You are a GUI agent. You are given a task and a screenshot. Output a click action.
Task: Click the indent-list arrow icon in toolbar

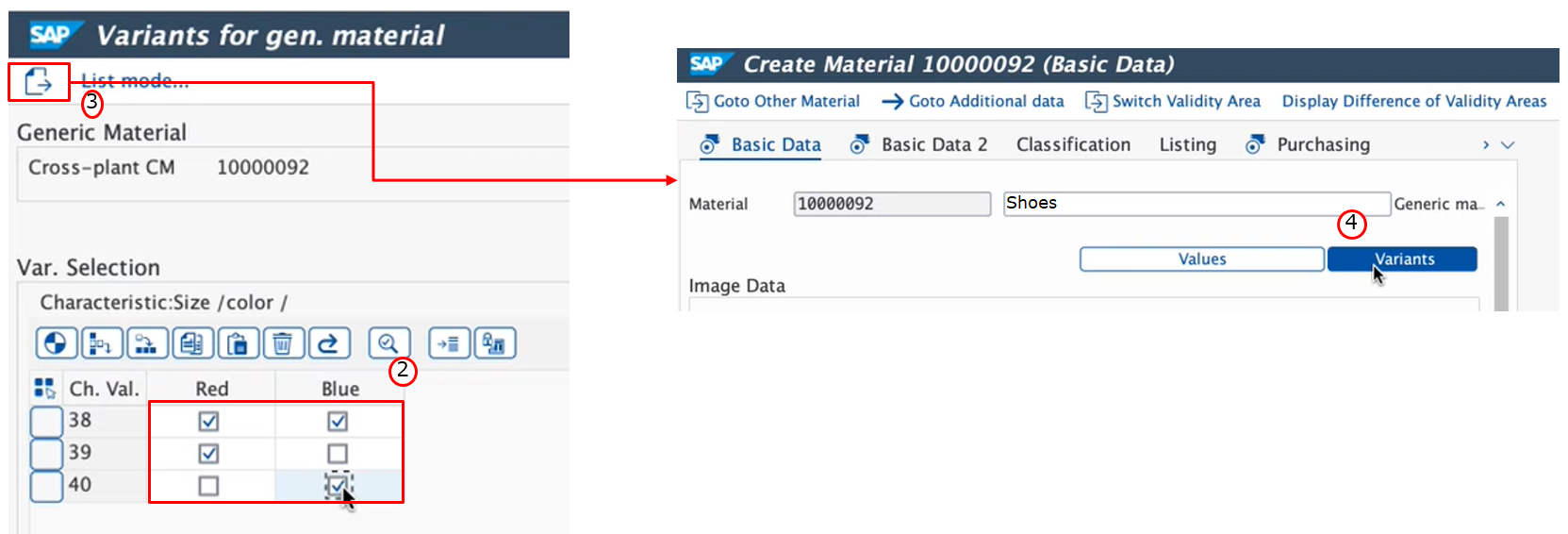point(449,343)
